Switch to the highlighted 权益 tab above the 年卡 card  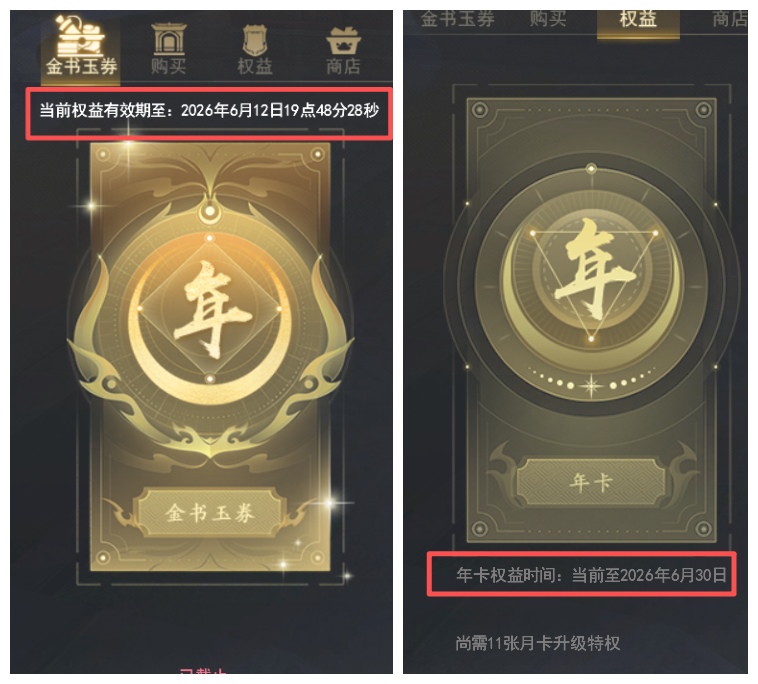point(638,19)
